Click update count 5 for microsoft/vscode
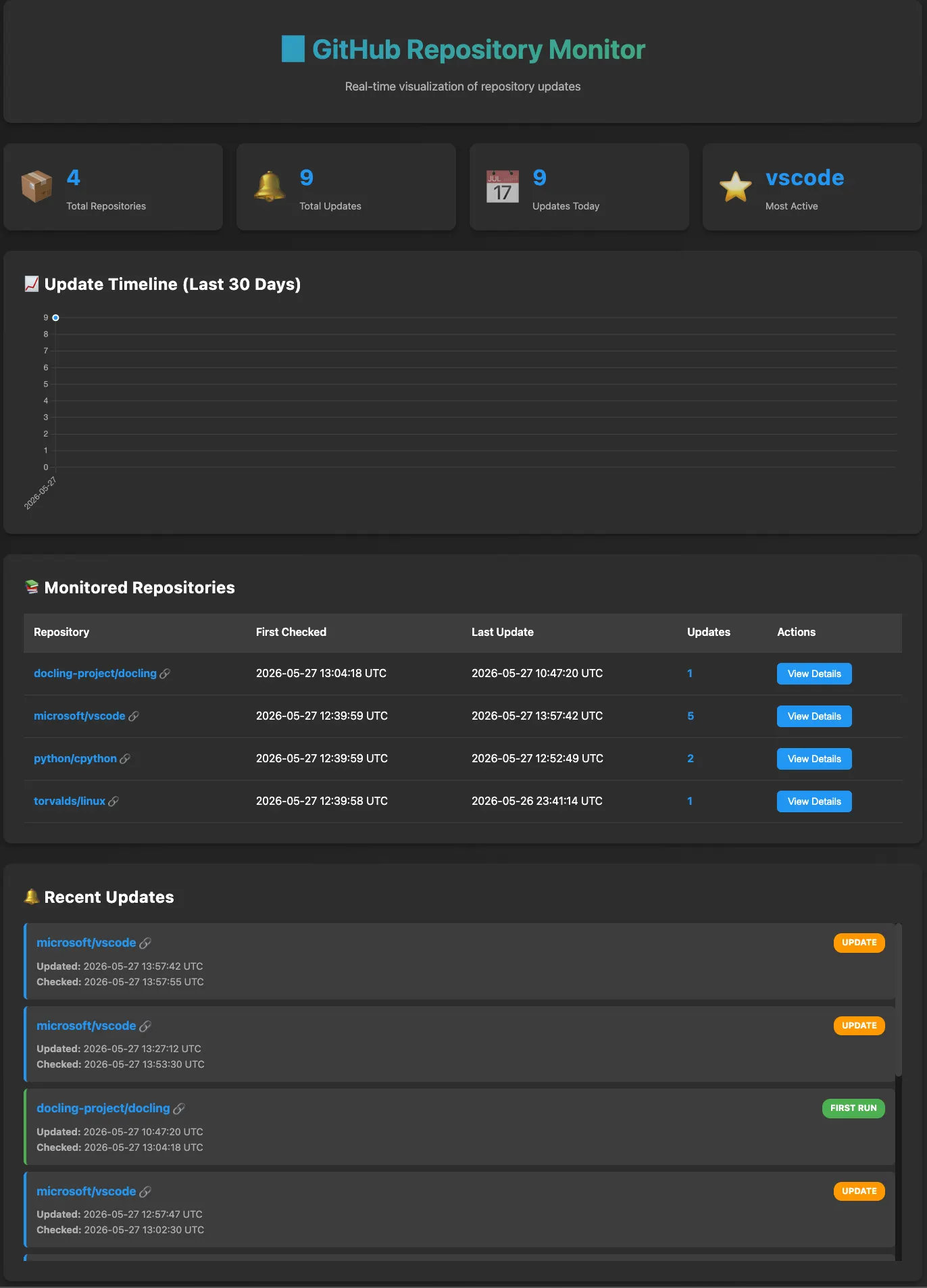The width and height of the screenshot is (927, 1288). click(691, 716)
